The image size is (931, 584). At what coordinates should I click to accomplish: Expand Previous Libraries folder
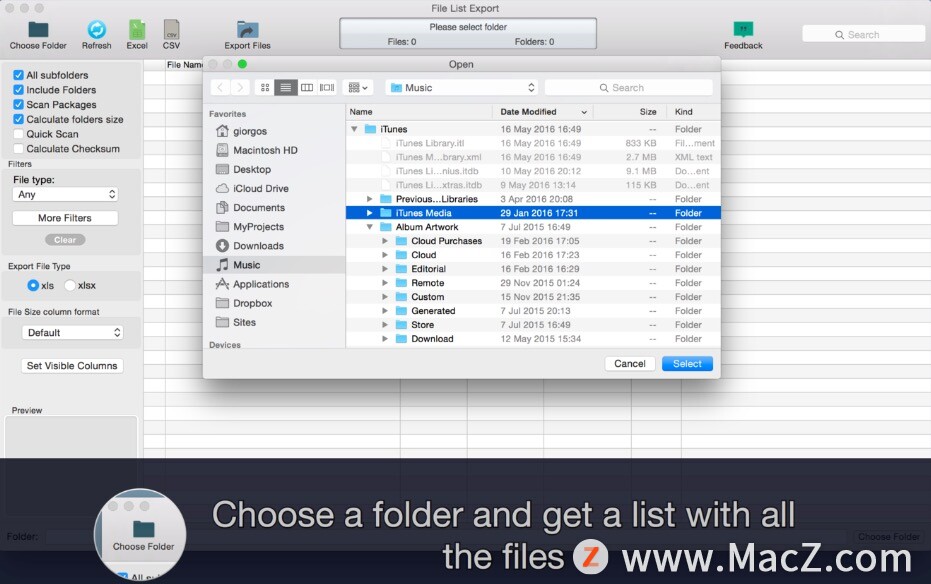pos(369,199)
